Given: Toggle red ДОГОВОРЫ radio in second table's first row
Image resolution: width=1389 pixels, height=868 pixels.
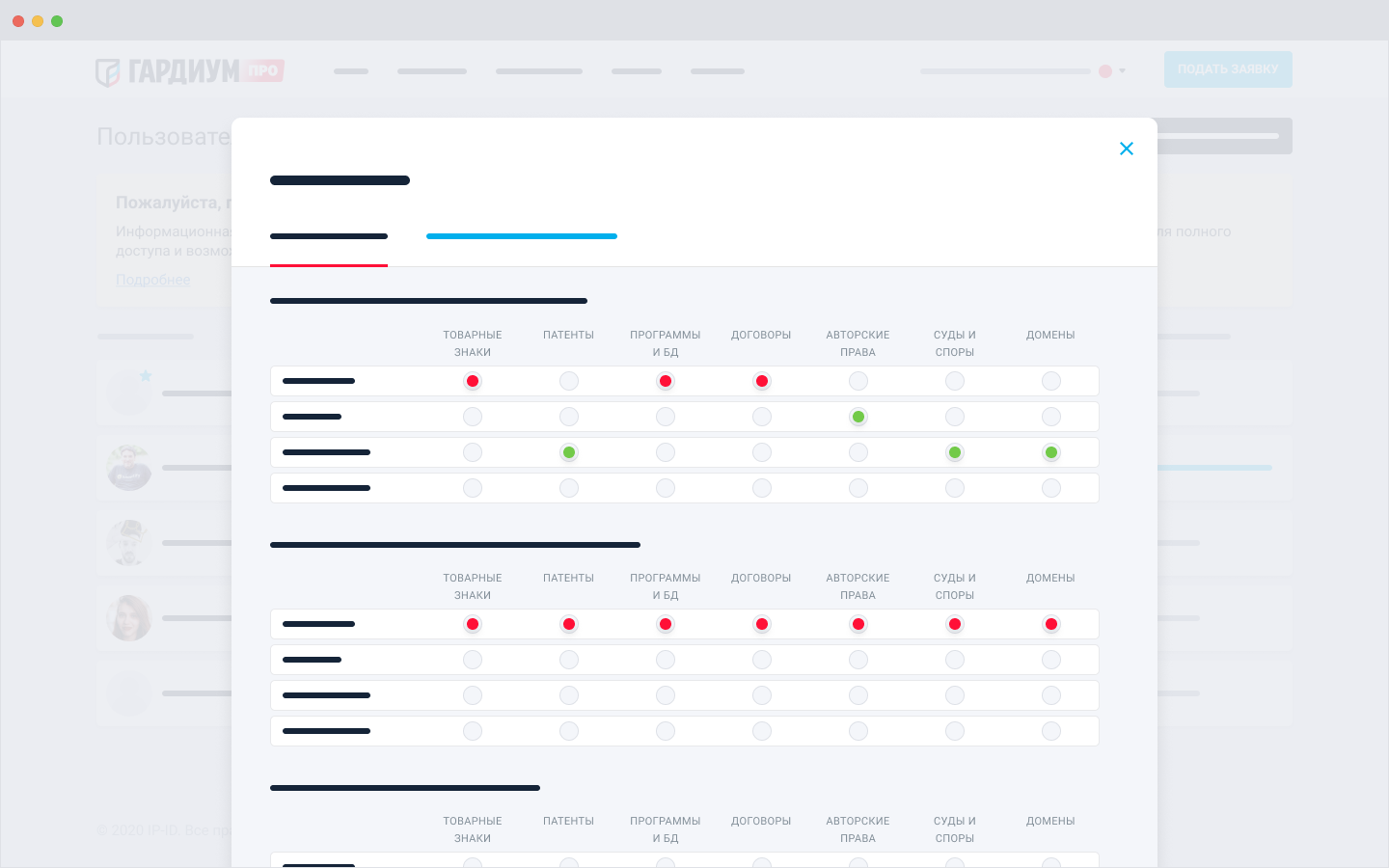Looking at the screenshot, I should 762,624.
